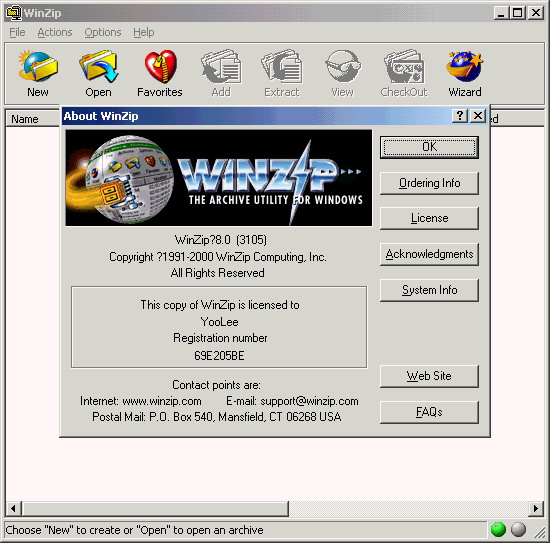The width and height of the screenshot is (550, 543).
Task: Launch the WinZip Wizard icon
Action: (465, 73)
